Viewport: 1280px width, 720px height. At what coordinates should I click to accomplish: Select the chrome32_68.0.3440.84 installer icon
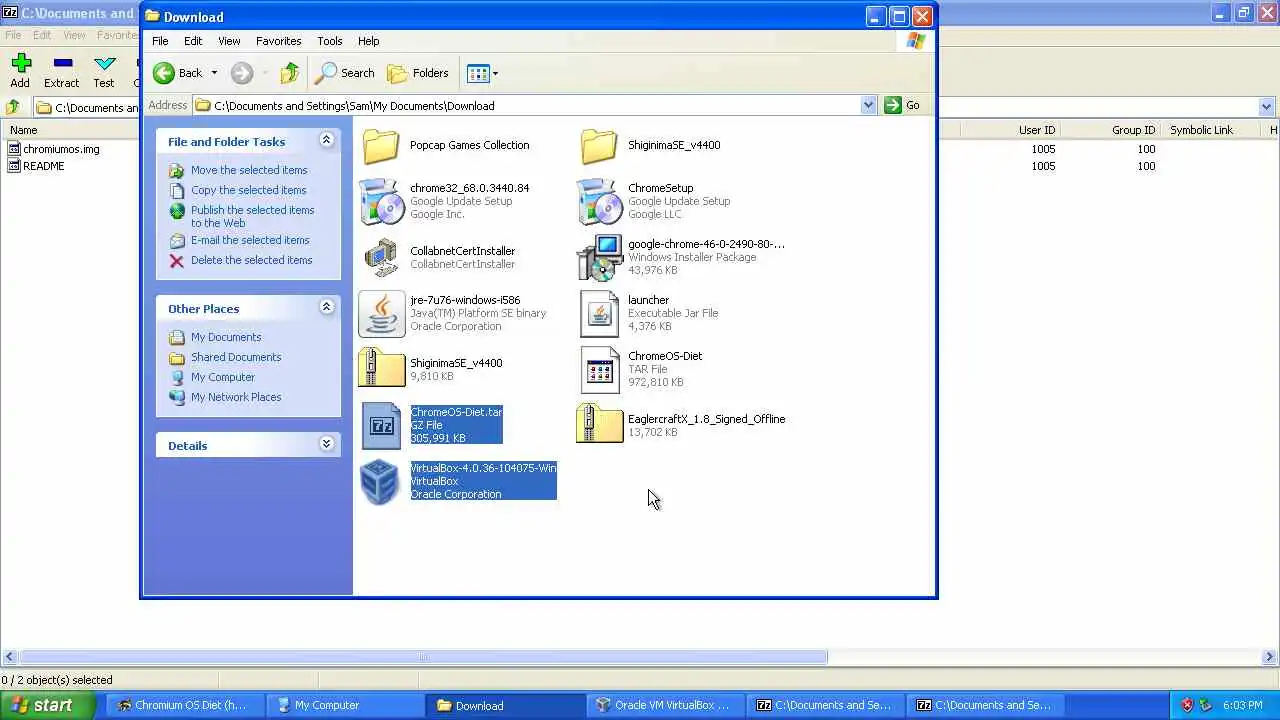pyautogui.click(x=381, y=202)
